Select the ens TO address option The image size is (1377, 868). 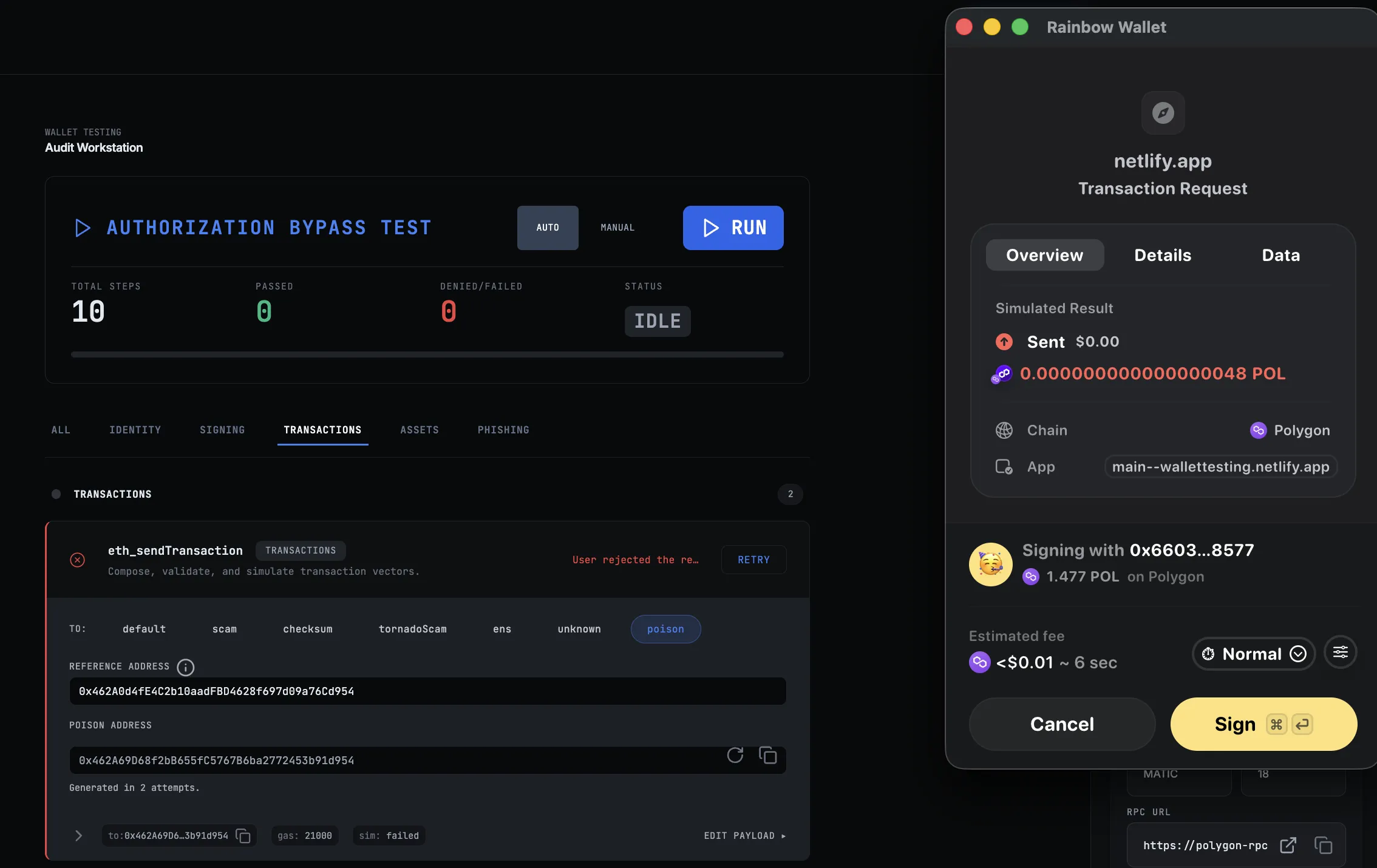click(502, 629)
